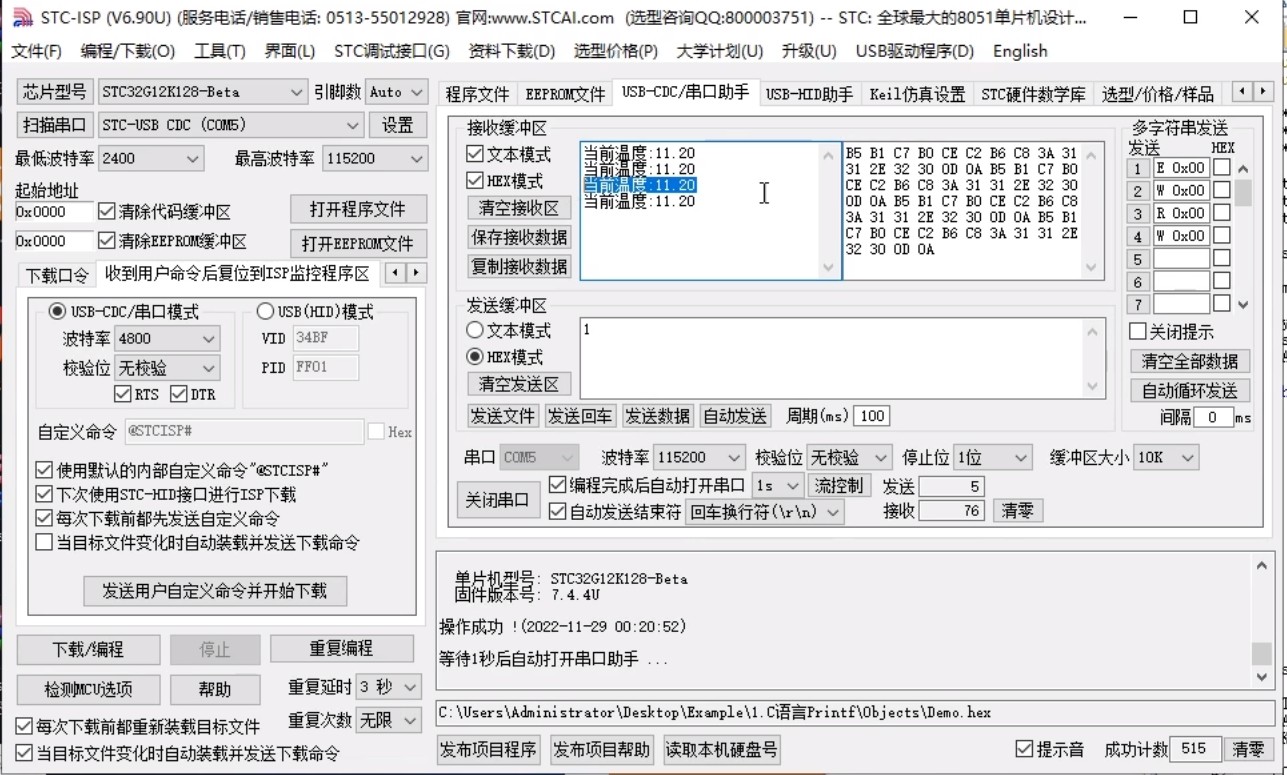Click the 检测MCU选项 button
The image size is (1287, 775).
coord(88,689)
